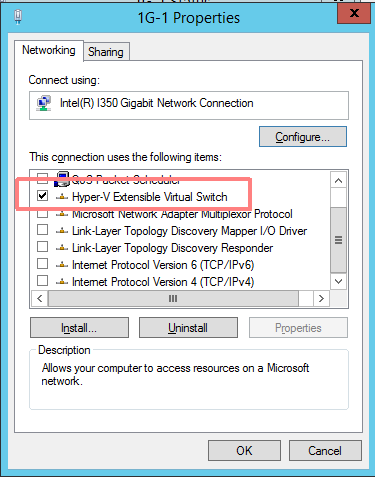Open the grayed-out Properties button
375x477 pixels.
pos(298,328)
